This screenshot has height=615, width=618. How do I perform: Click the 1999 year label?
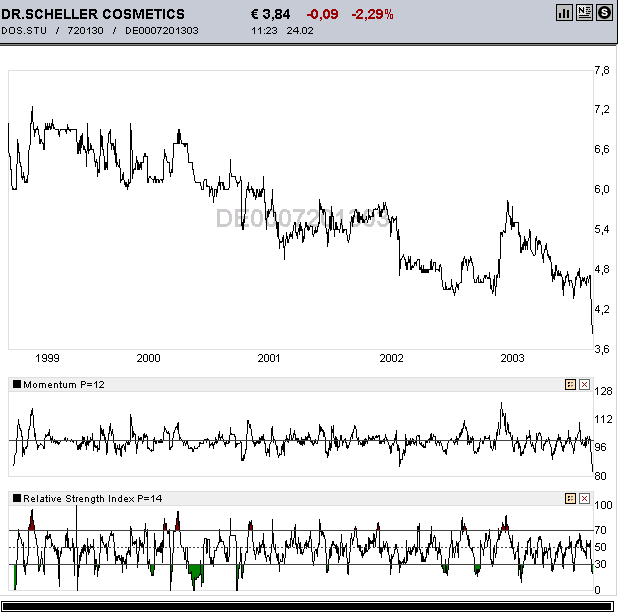(47, 358)
